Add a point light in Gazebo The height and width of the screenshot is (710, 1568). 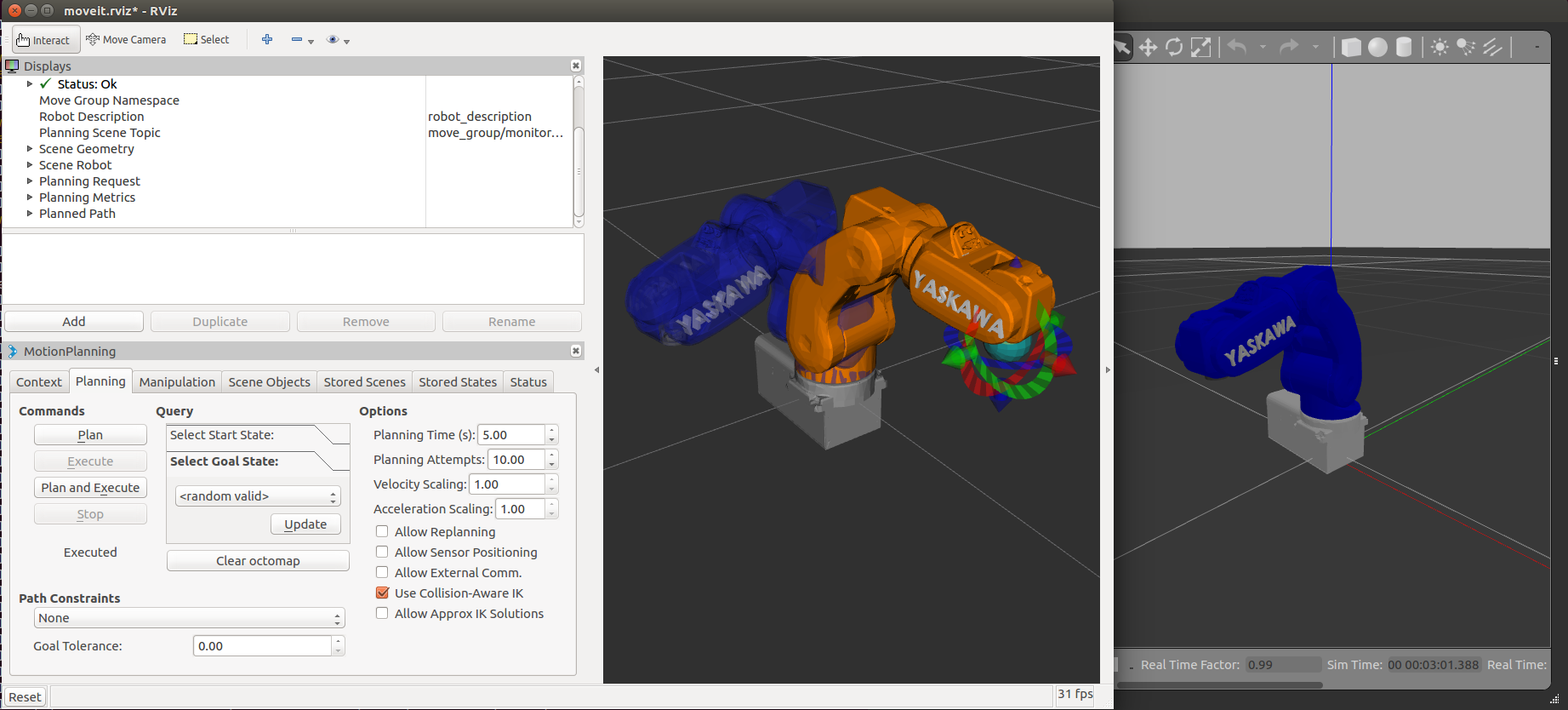(x=1440, y=47)
